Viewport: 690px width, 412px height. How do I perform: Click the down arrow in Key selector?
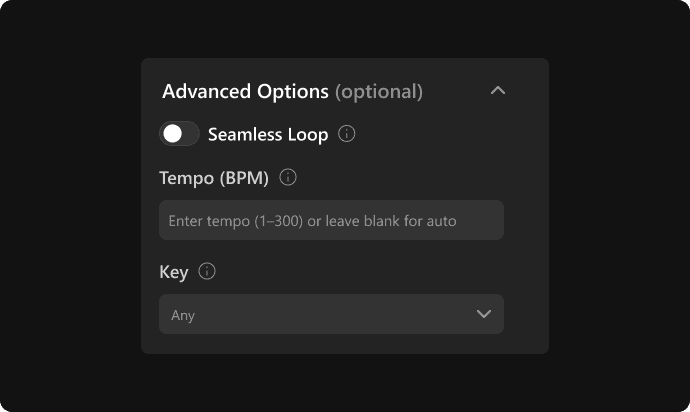point(484,314)
